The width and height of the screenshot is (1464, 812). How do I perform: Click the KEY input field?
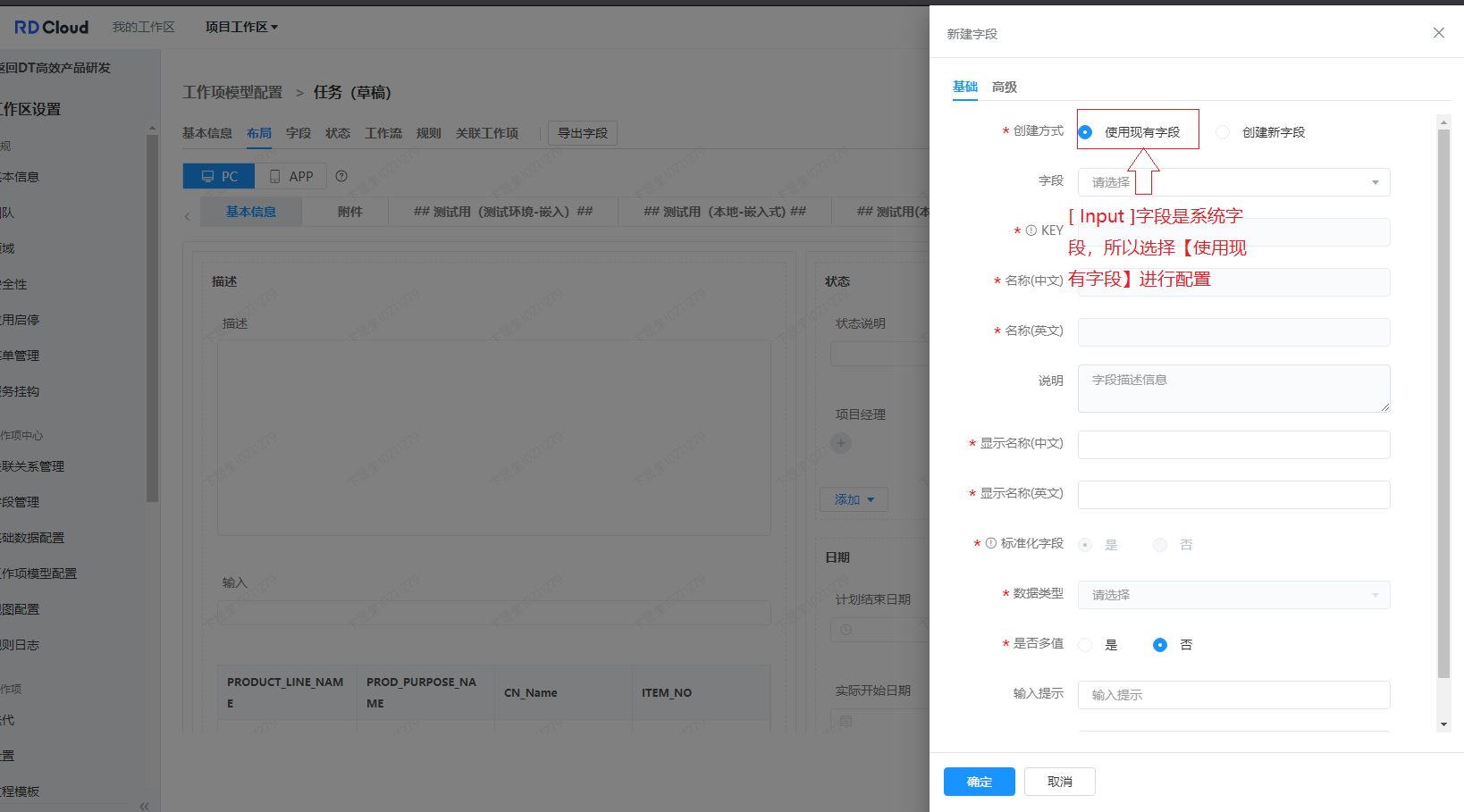[1234, 232]
